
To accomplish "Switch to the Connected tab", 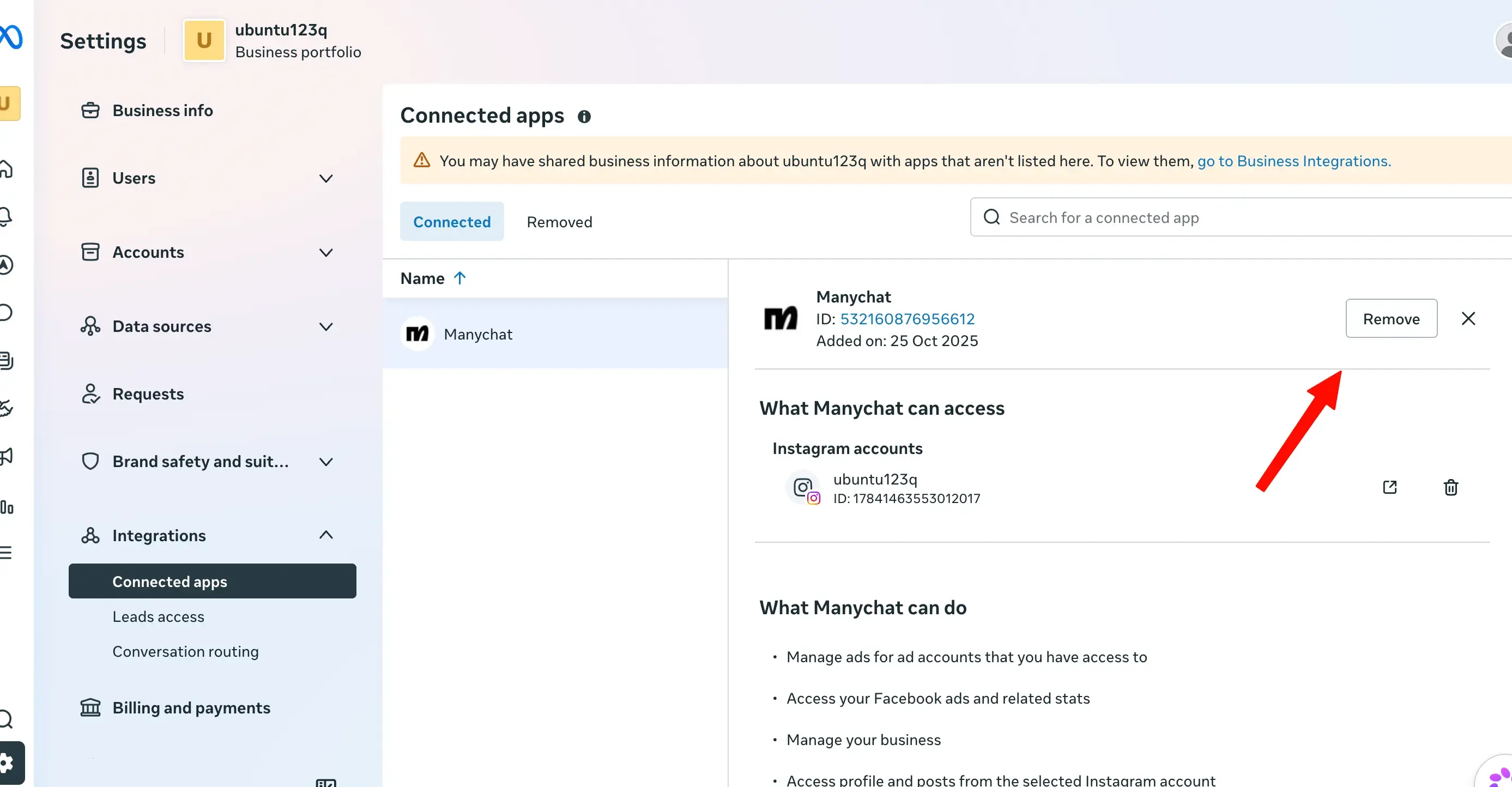I will 451,221.
